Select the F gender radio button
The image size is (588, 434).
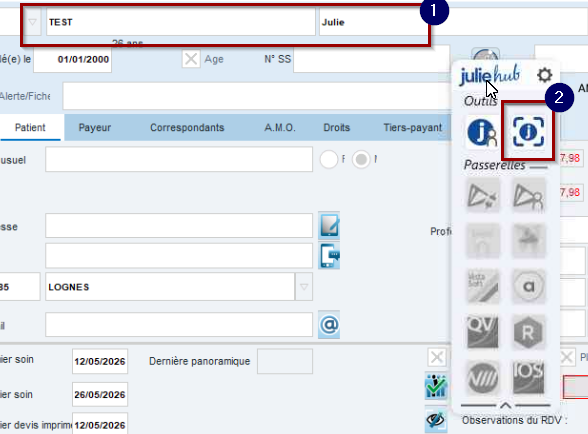click(328, 159)
